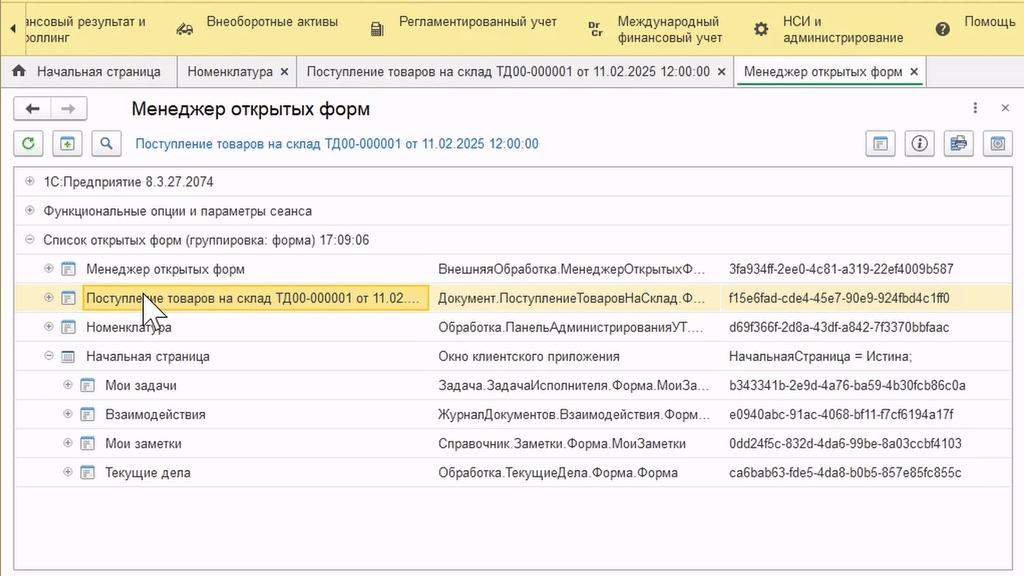
Task: Click the camera screenshot icon at right
Action: pos(998,144)
